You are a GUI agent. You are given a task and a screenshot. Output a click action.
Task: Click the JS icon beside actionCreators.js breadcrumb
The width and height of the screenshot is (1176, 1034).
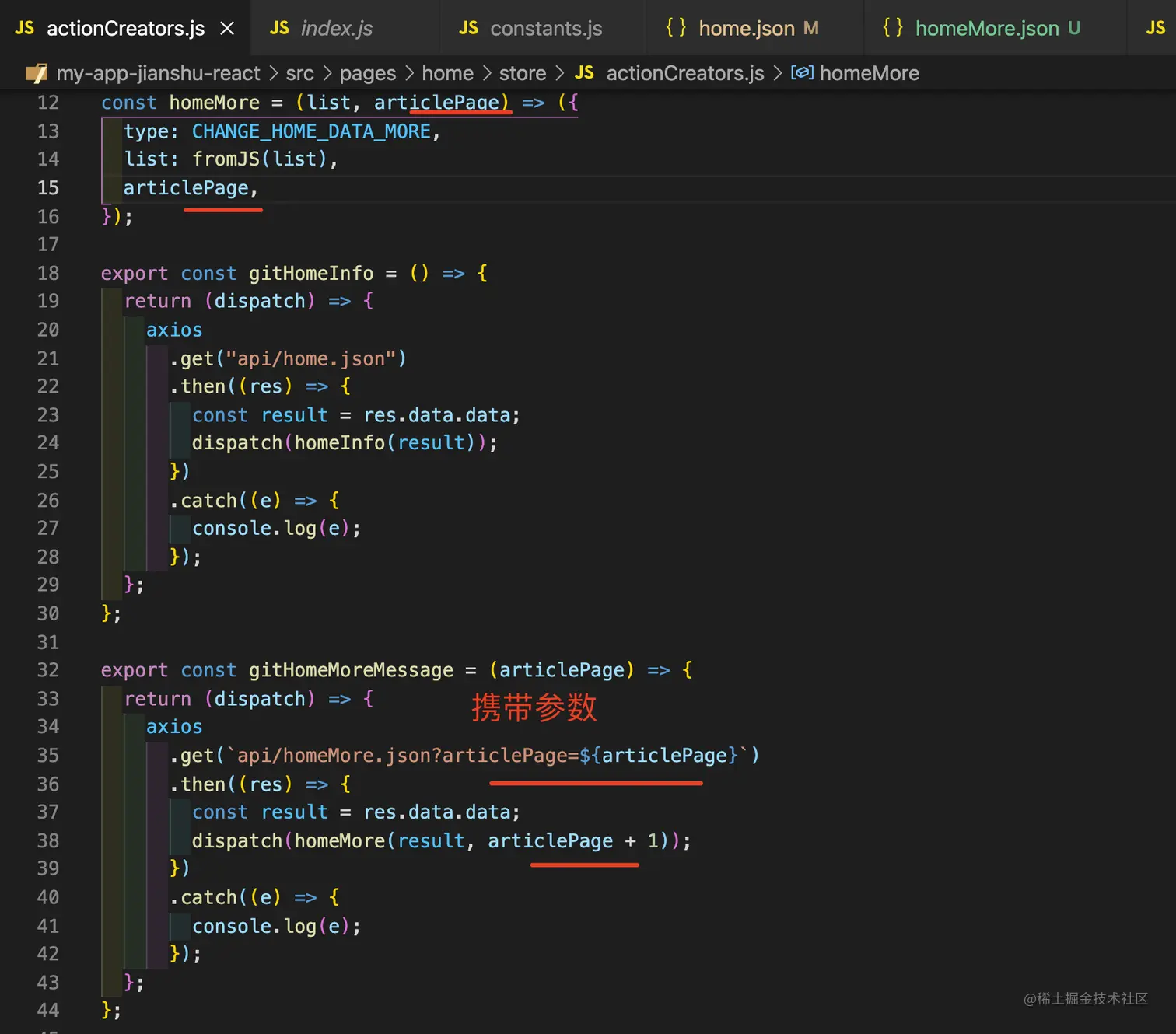click(584, 73)
